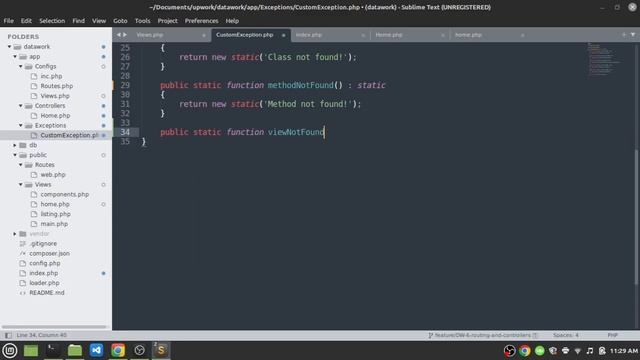Image resolution: width=640 pixels, height=360 pixels.
Task: Click the feature/DW-6 git branch label
Action: click(x=482, y=335)
